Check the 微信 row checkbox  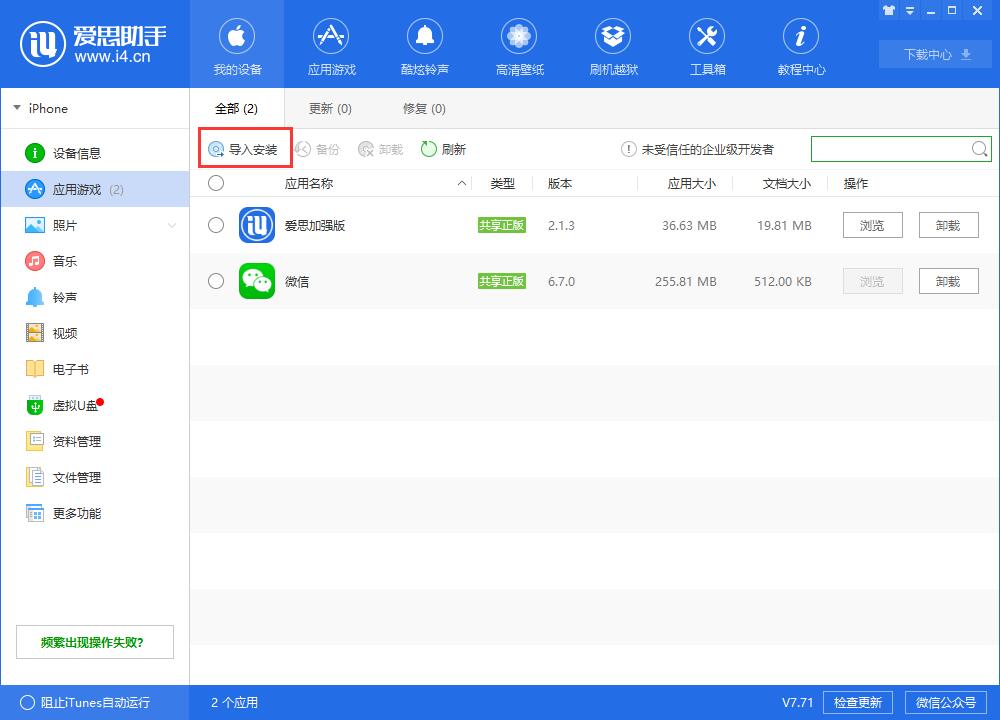(215, 281)
